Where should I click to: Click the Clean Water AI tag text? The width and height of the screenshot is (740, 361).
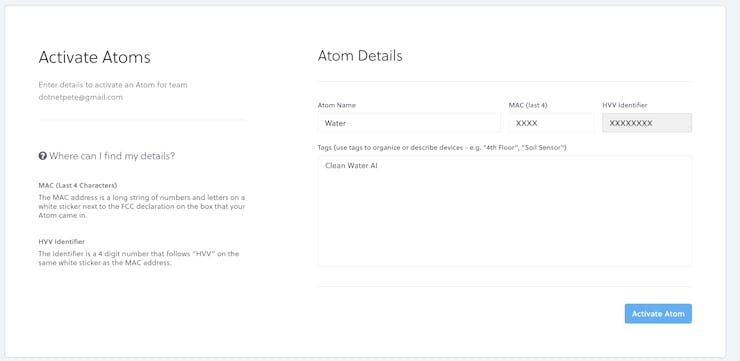click(x=351, y=166)
